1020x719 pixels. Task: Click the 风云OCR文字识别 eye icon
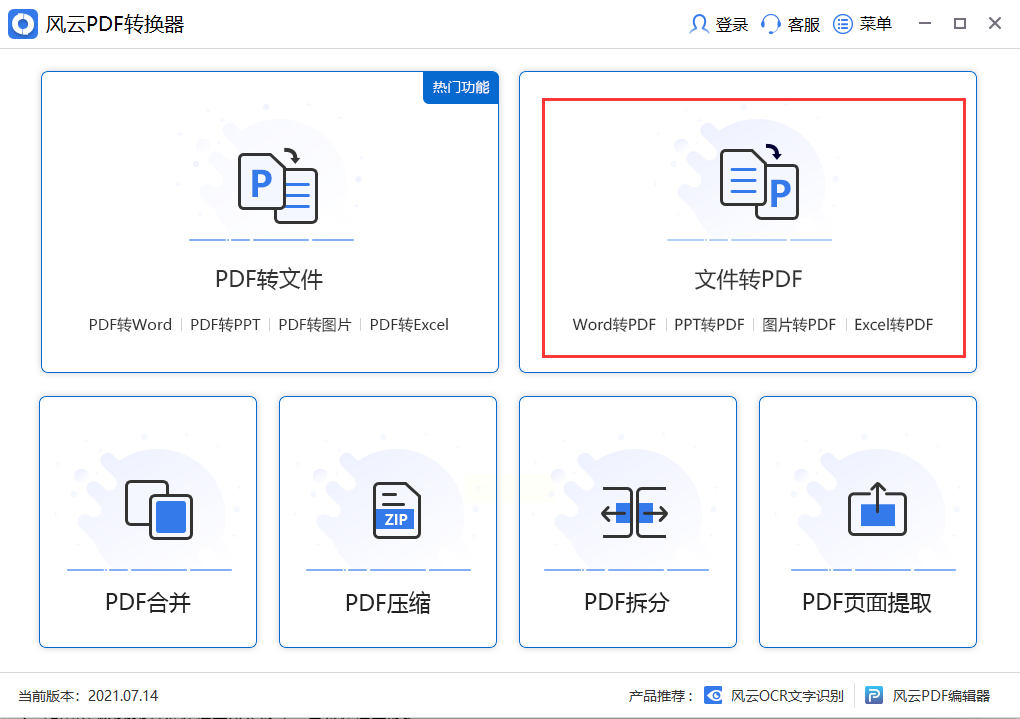click(x=713, y=696)
